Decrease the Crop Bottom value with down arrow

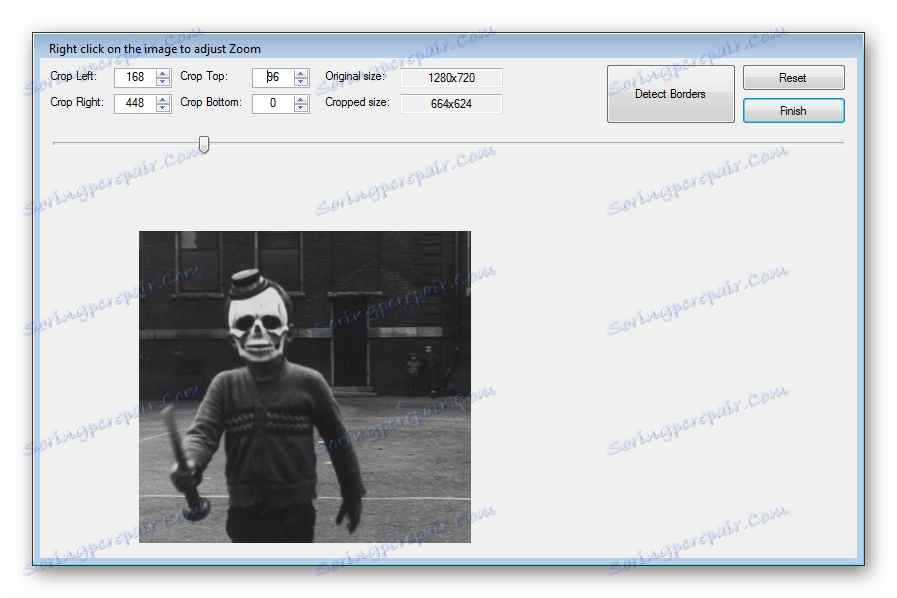(x=301, y=108)
